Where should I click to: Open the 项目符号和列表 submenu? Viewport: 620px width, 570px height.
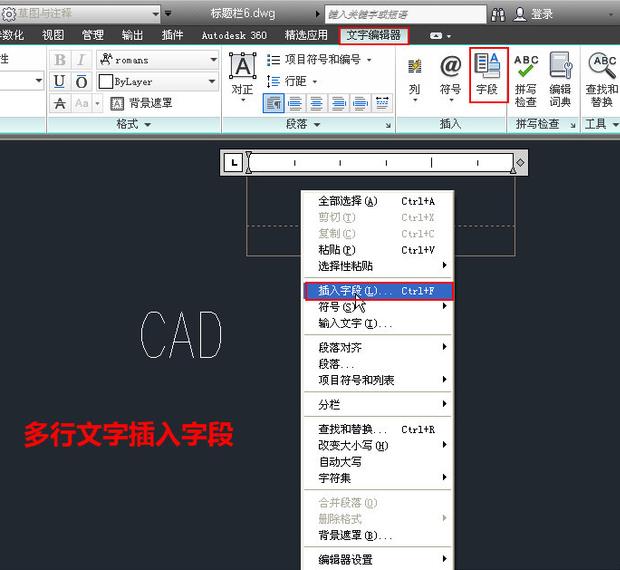pos(378,380)
